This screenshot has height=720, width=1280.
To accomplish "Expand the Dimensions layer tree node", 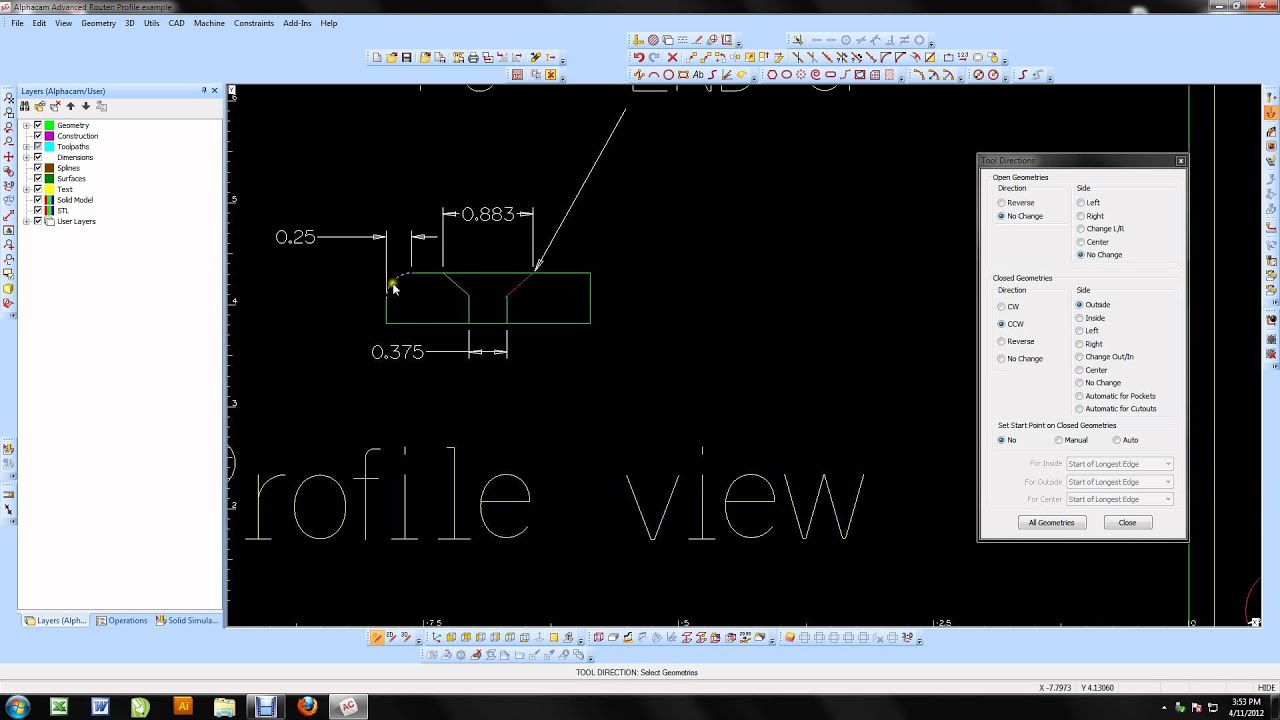I will pyautogui.click(x=26, y=157).
